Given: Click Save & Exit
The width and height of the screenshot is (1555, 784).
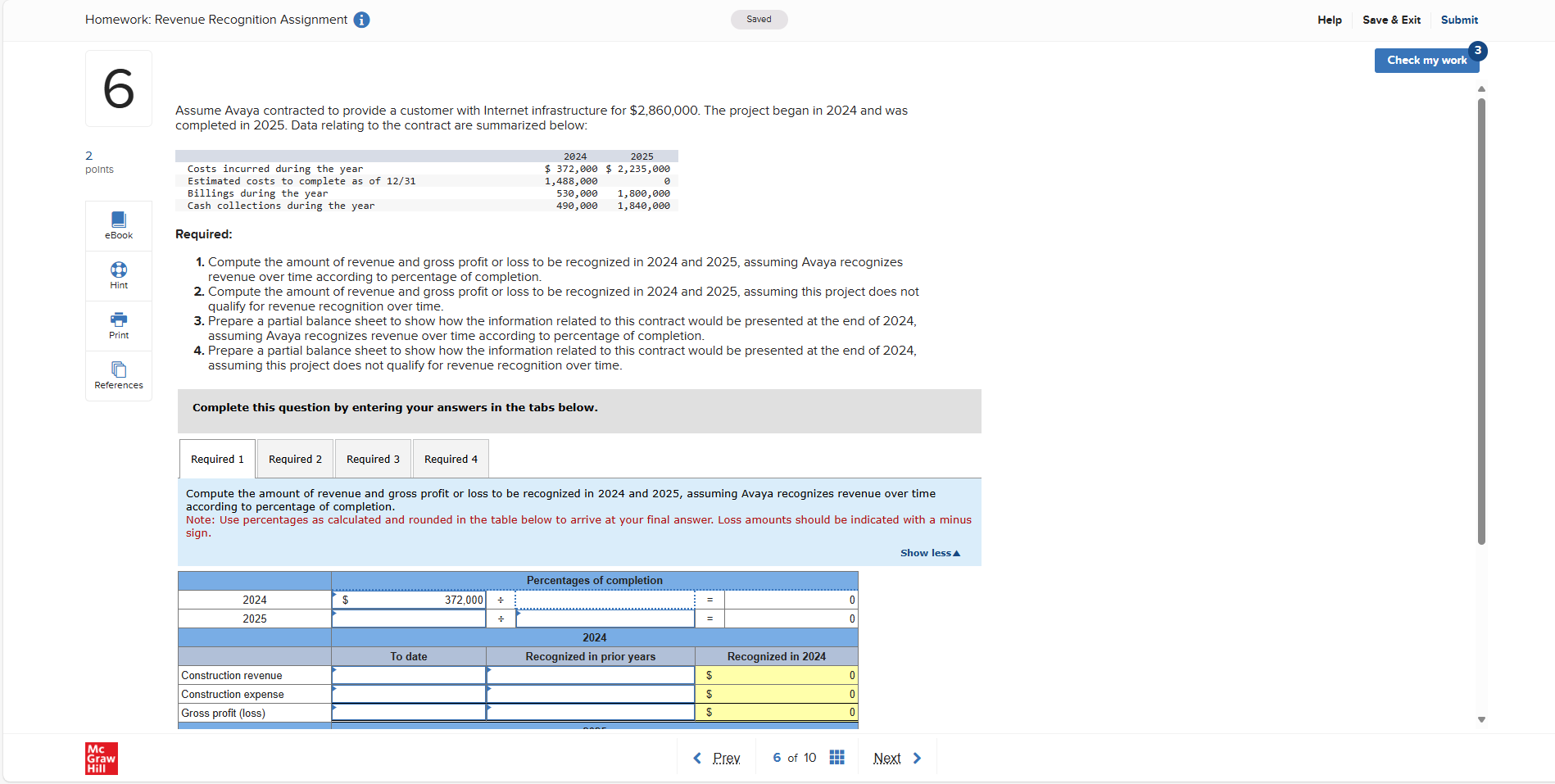Looking at the screenshot, I should pos(1391,20).
